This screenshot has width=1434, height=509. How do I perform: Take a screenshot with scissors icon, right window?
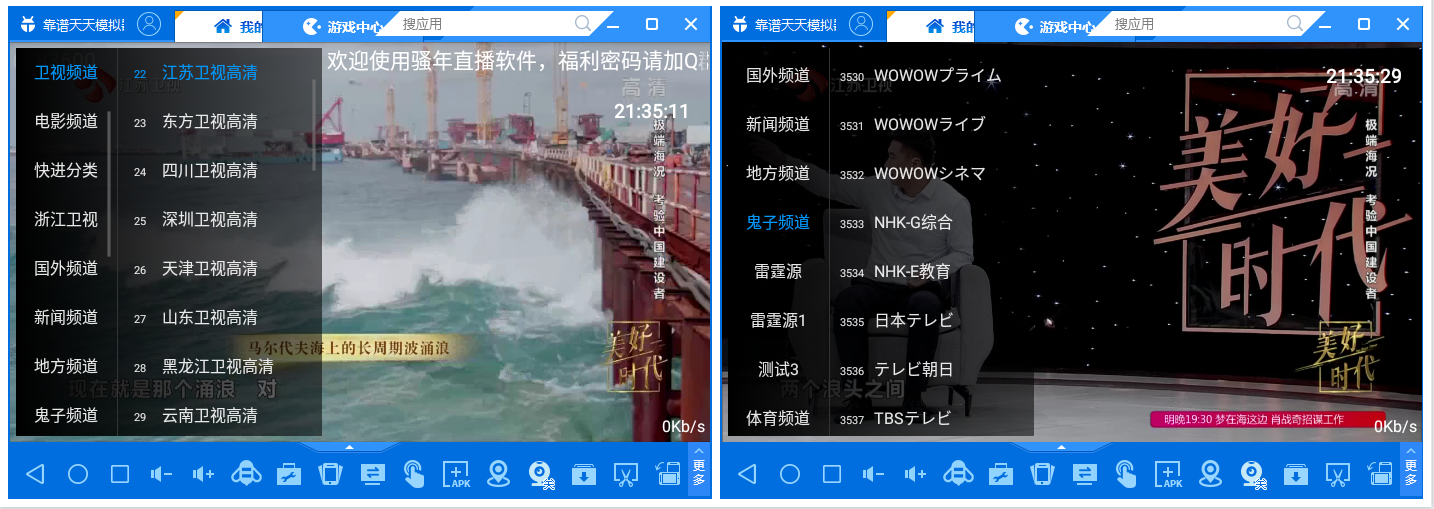[1337, 474]
